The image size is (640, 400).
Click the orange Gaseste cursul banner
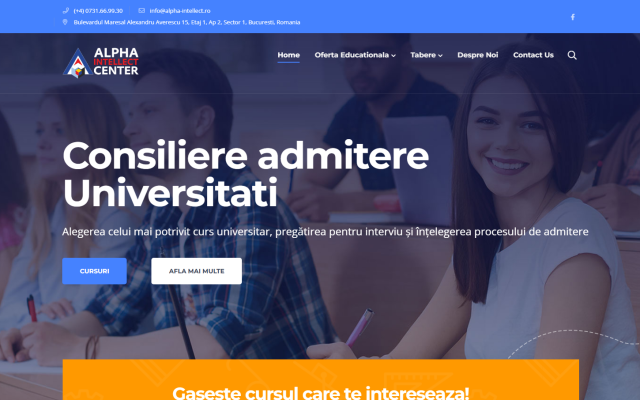(x=321, y=380)
